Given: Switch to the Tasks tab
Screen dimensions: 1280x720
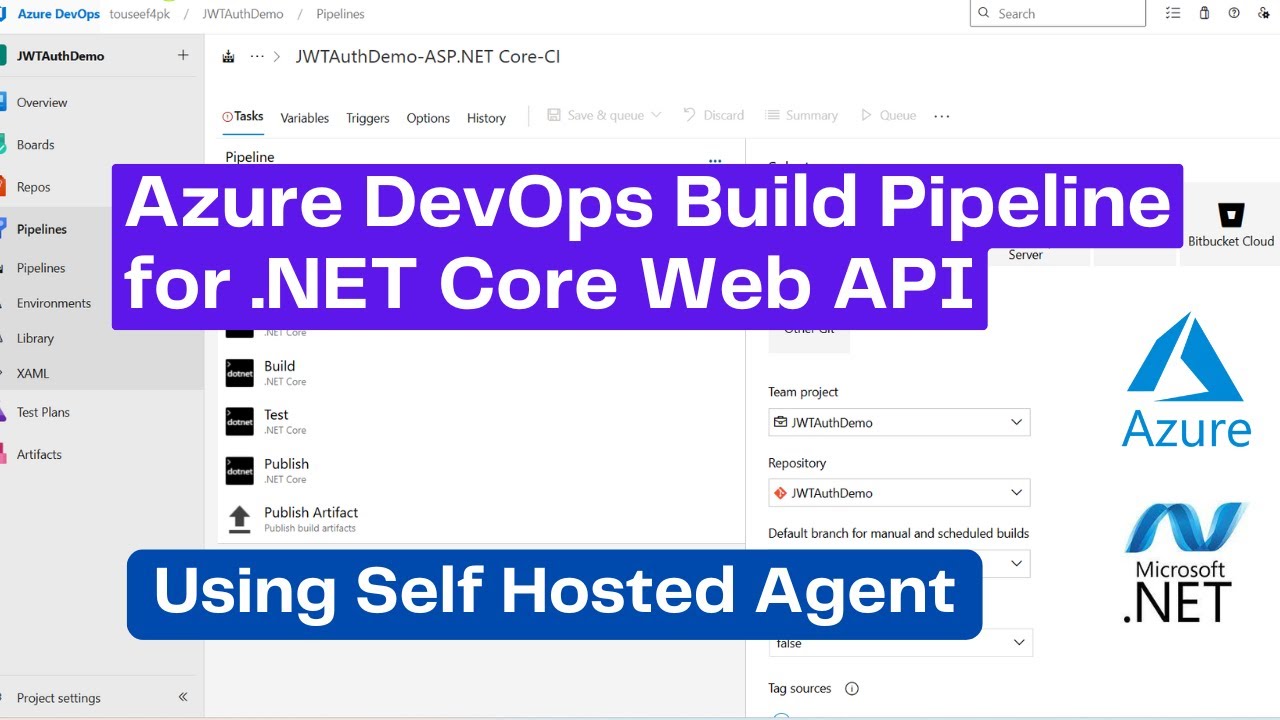Looking at the screenshot, I should coord(242,116).
